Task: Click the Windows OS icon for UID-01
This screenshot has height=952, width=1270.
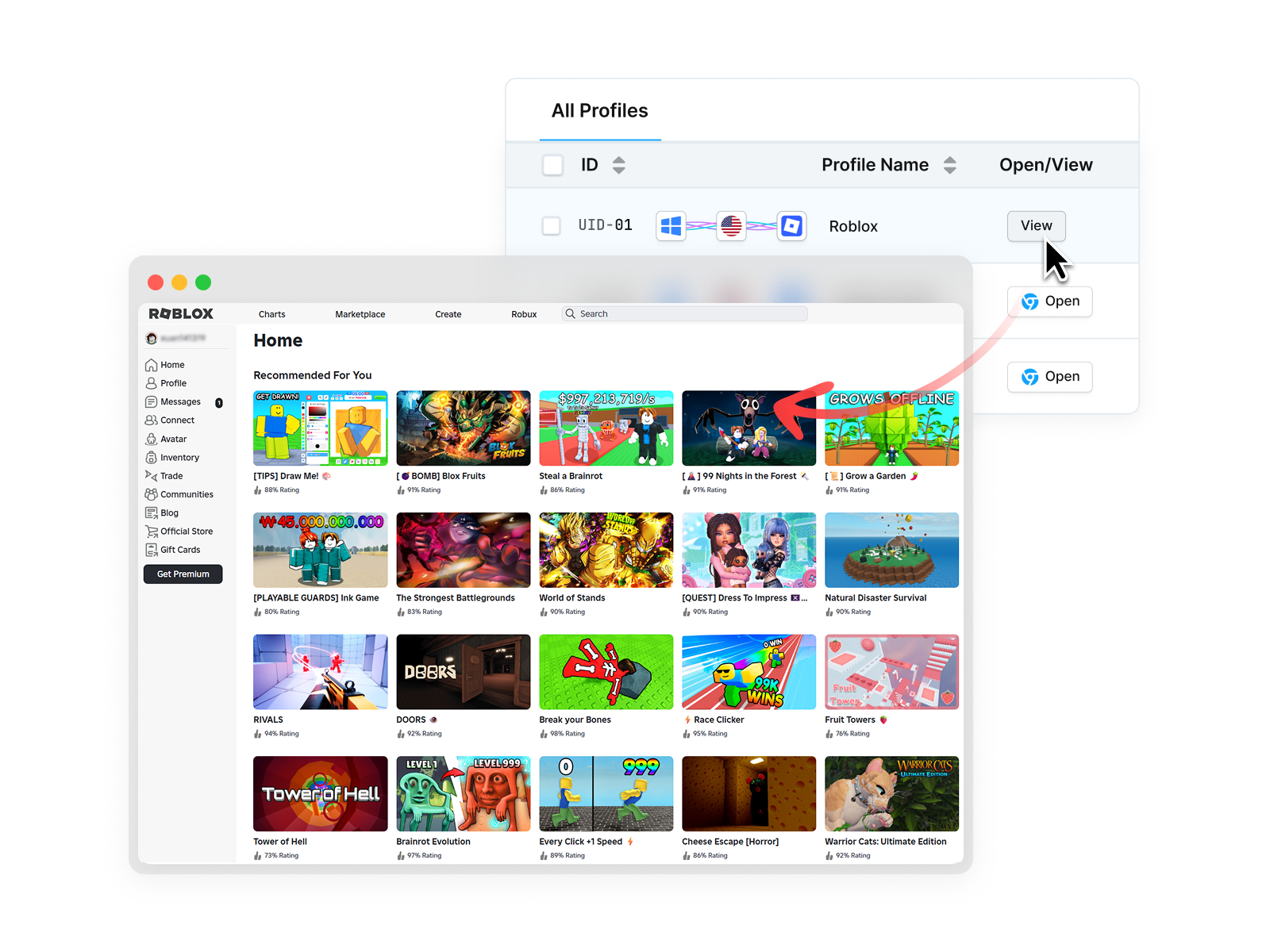Action: (x=671, y=226)
